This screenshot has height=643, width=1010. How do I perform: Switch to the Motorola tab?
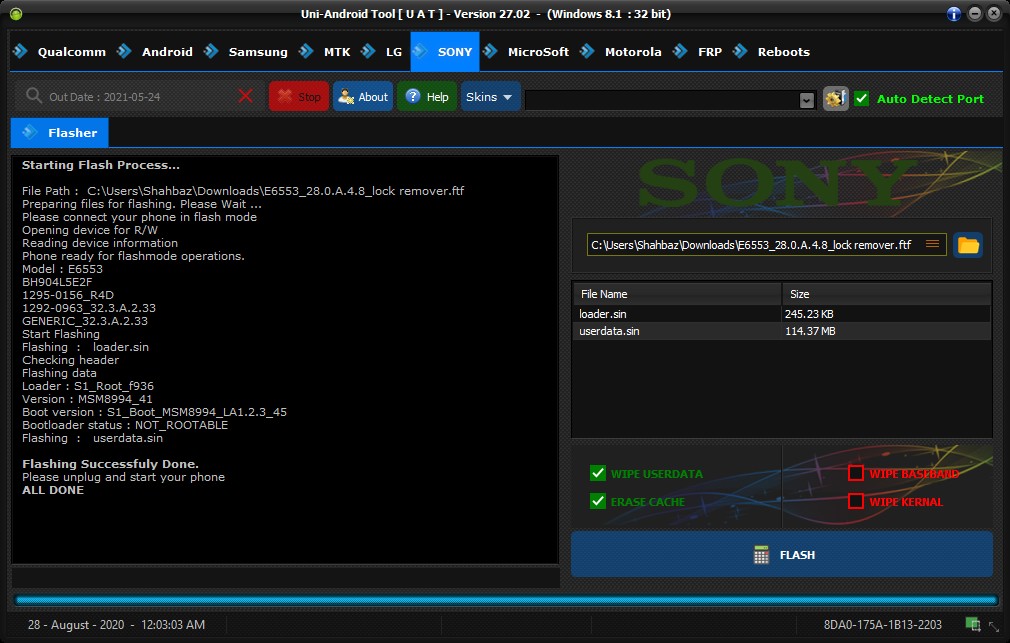621,52
